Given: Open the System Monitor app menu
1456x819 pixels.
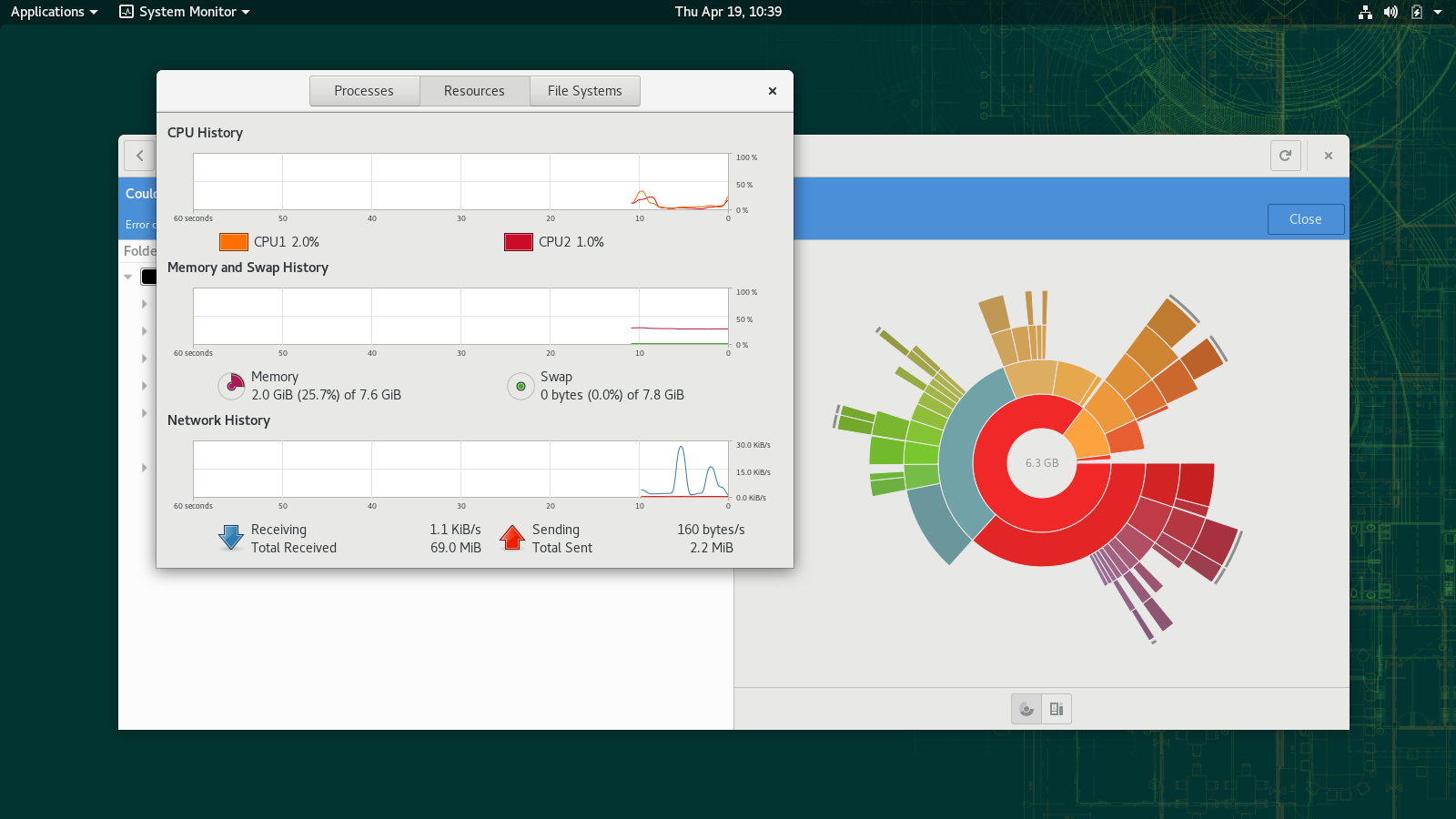Looking at the screenshot, I should click(185, 12).
